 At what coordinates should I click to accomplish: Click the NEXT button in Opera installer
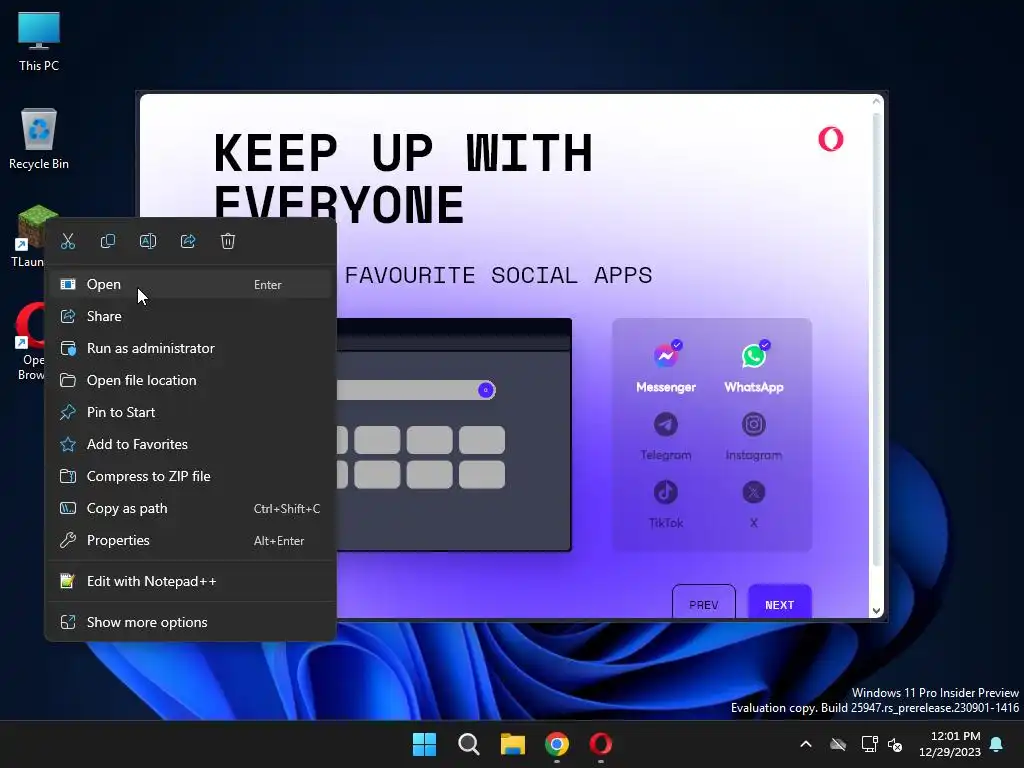point(780,603)
